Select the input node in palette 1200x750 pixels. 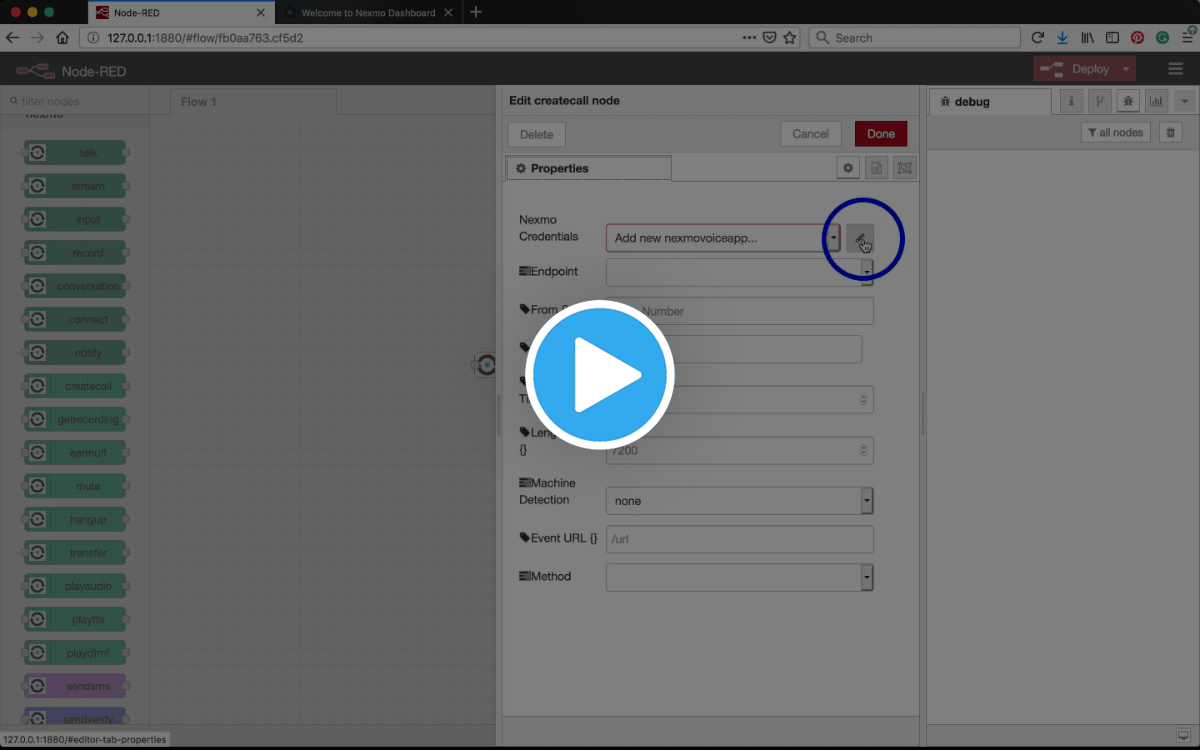tap(76, 220)
